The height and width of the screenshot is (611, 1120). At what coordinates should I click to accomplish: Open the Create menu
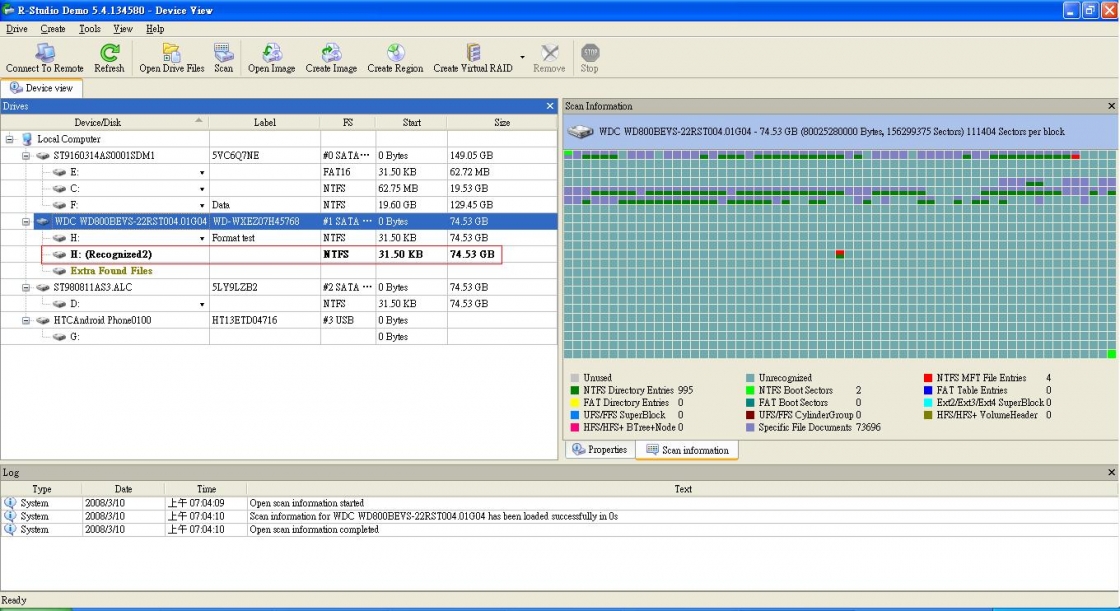[x=52, y=29]
